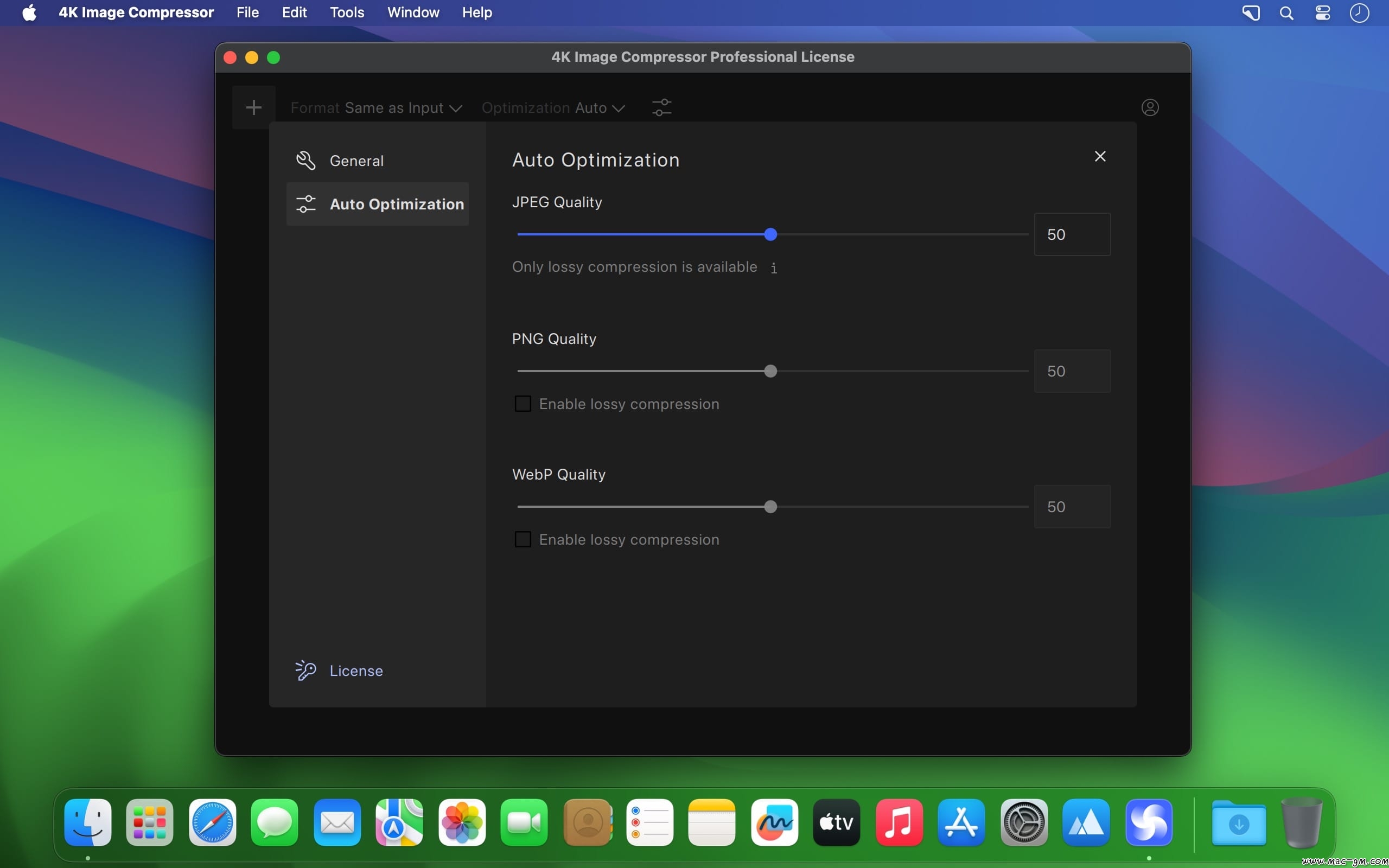Select the Auto Optimization sidebar tab
Screen dimensions: 1389x868
tap(378, 204)
